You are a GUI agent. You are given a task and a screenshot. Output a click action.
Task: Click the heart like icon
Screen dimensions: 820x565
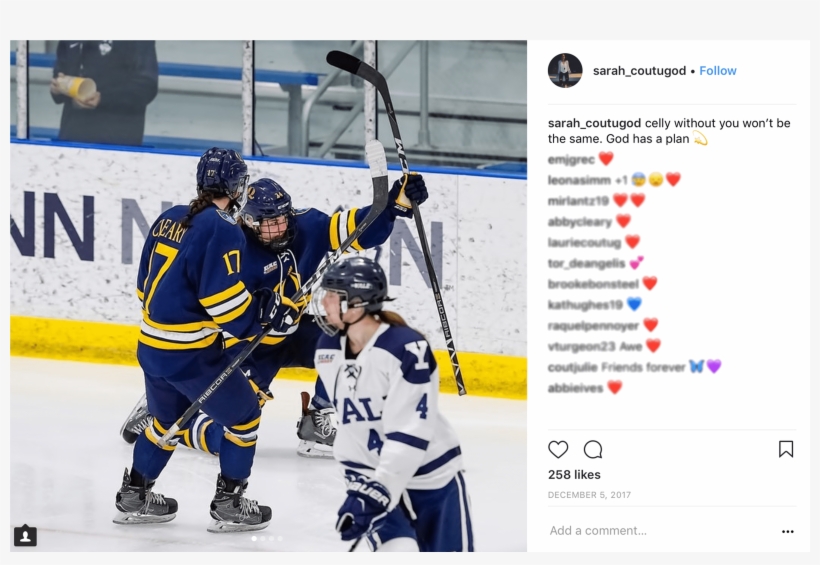pos(558,449)
